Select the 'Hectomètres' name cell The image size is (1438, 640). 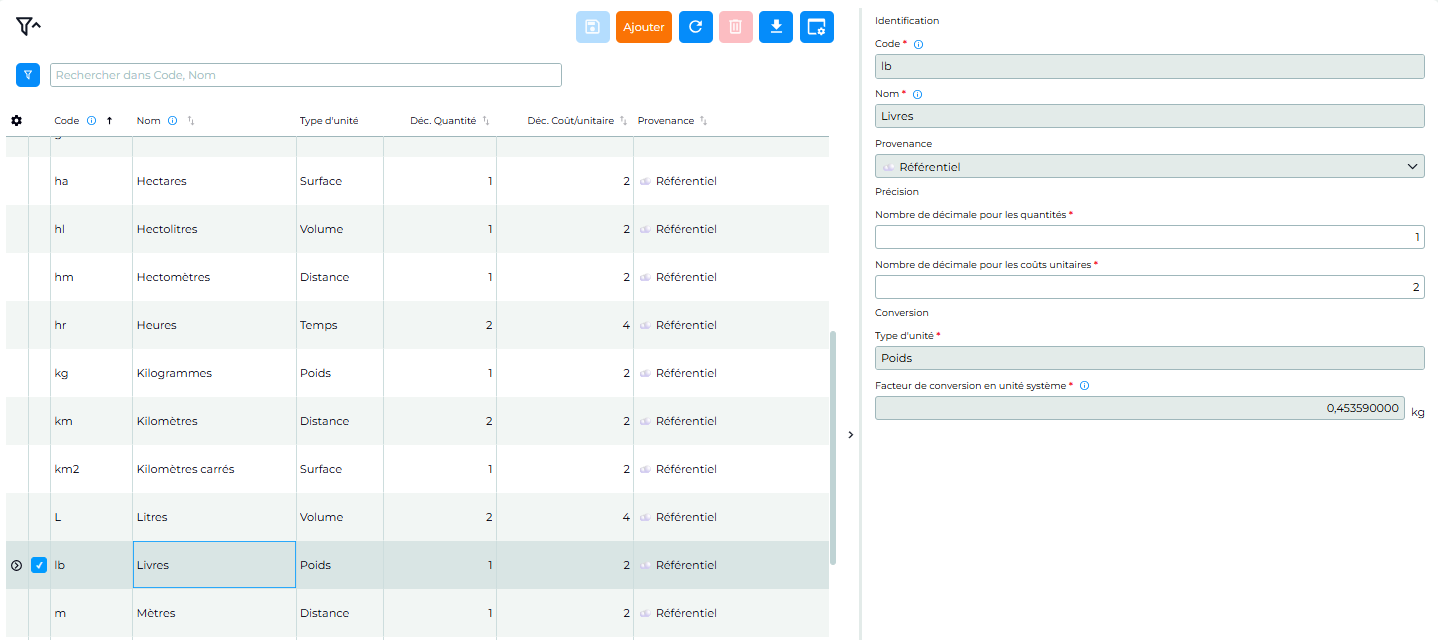pyautogui.click(x=215, y=277)
